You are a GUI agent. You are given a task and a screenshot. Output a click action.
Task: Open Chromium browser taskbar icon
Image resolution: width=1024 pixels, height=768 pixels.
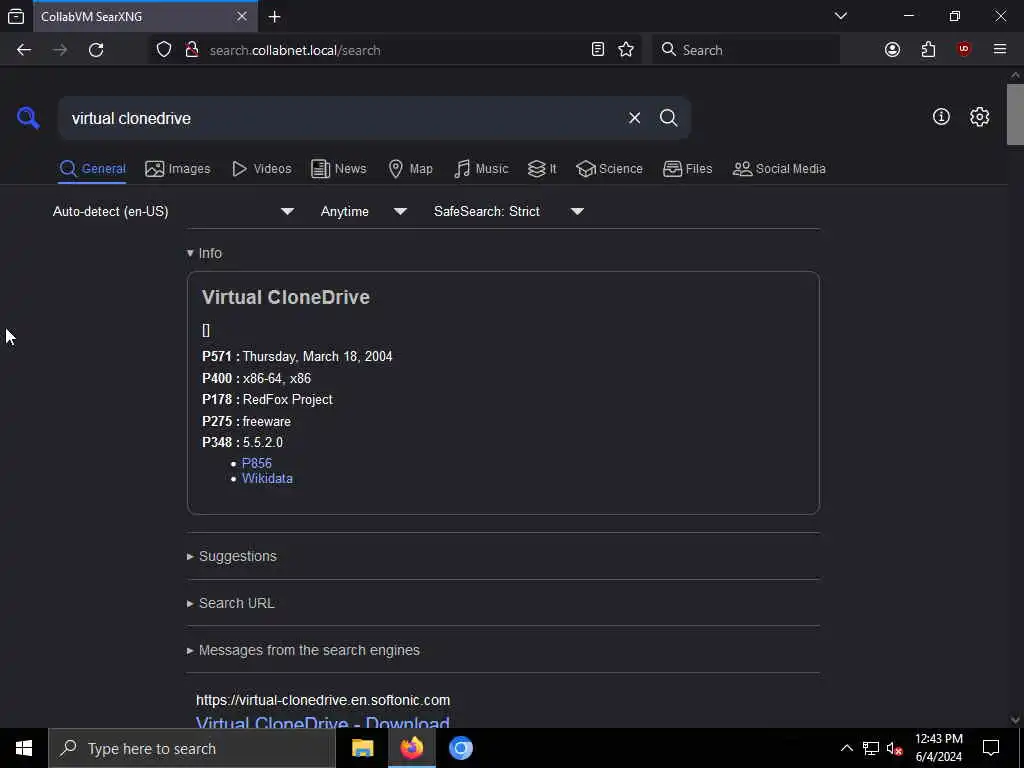tap(460, 748)
